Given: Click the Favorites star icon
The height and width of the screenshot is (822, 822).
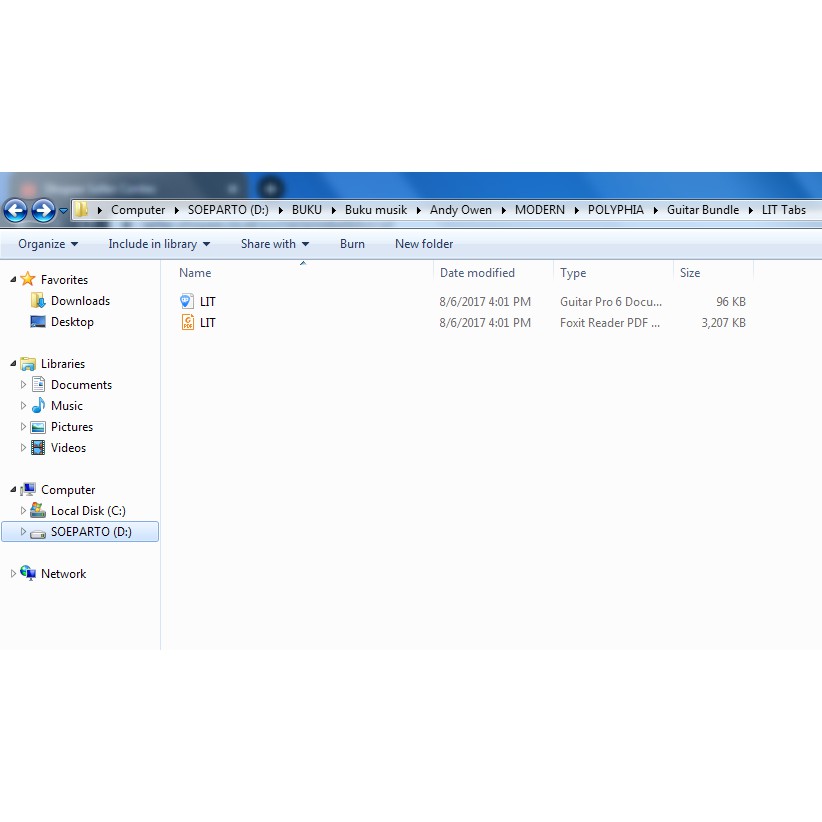Looking at the screenshot, I should click(28, 279).
